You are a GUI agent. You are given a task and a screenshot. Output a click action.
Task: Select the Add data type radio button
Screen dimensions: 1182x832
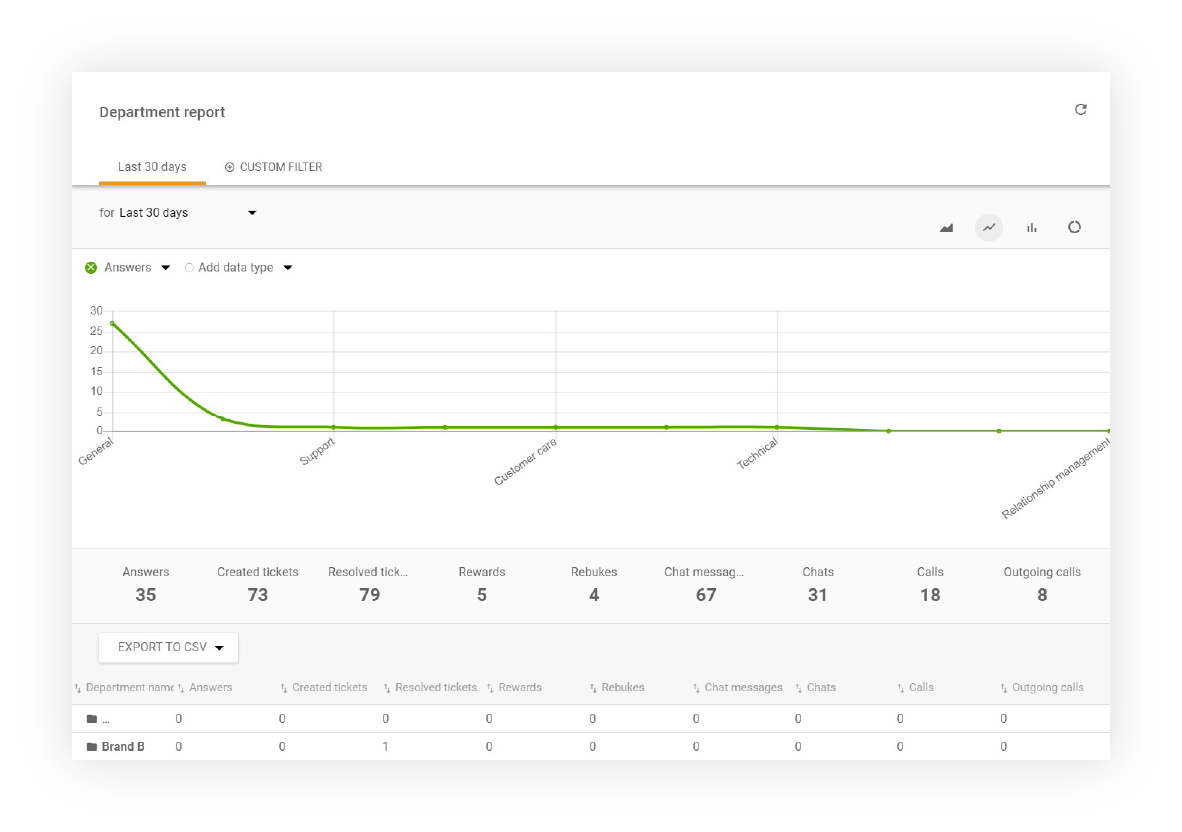[x=189, y=267]
